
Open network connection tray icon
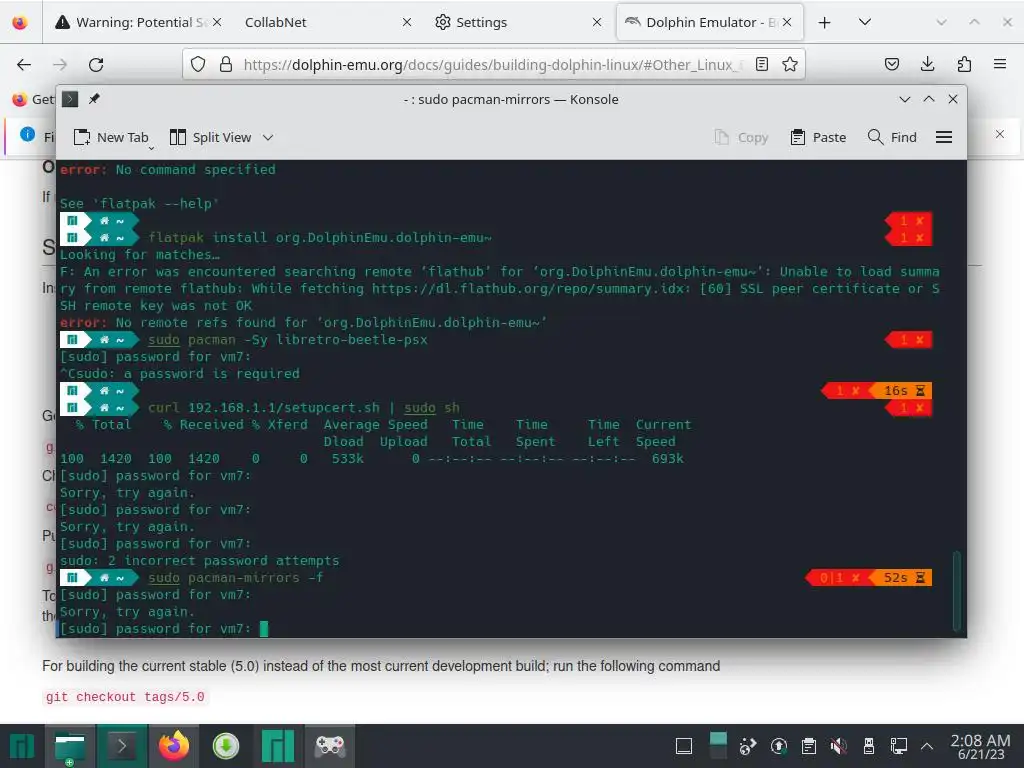click(x=899, y=746)
